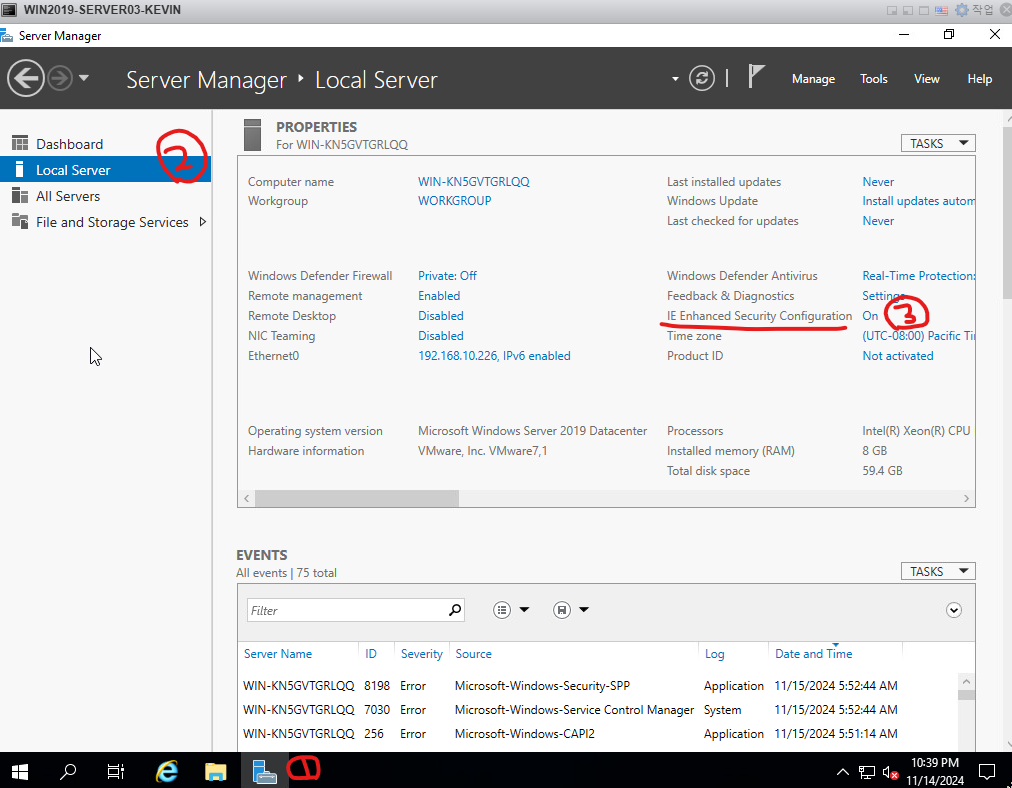
Task: Sort by Log column header
Action: tap(714, 654)
